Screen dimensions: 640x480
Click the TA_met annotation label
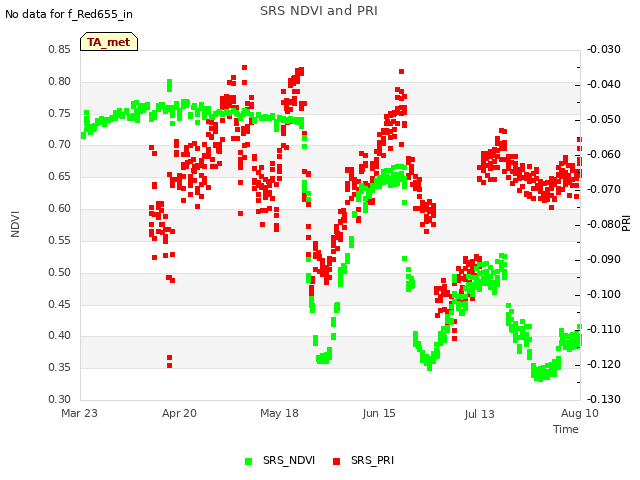(109, 42)
